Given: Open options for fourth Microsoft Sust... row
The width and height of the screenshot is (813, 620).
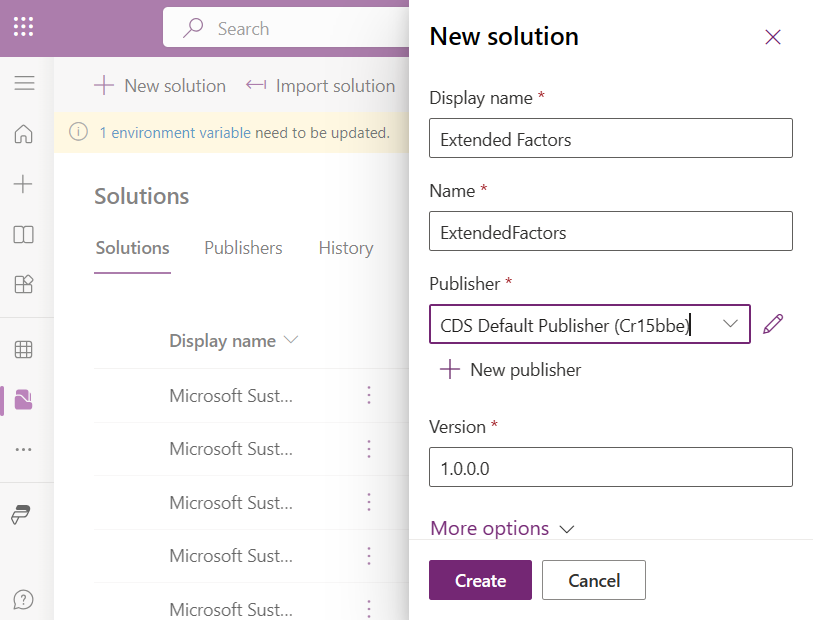Looking at the screenshot, I should [369, 556].
